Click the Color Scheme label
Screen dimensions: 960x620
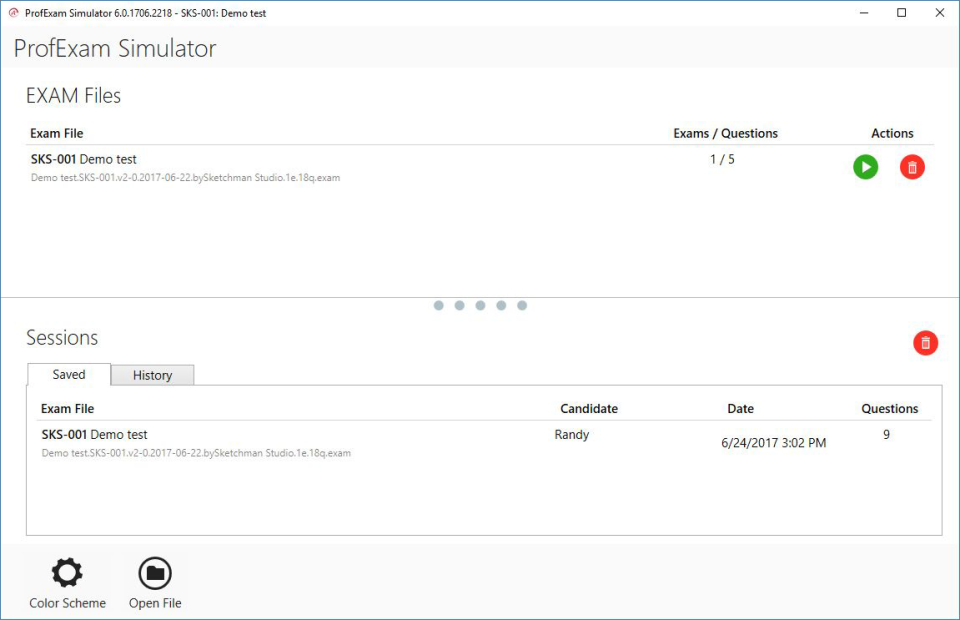(x=67, y=603)
